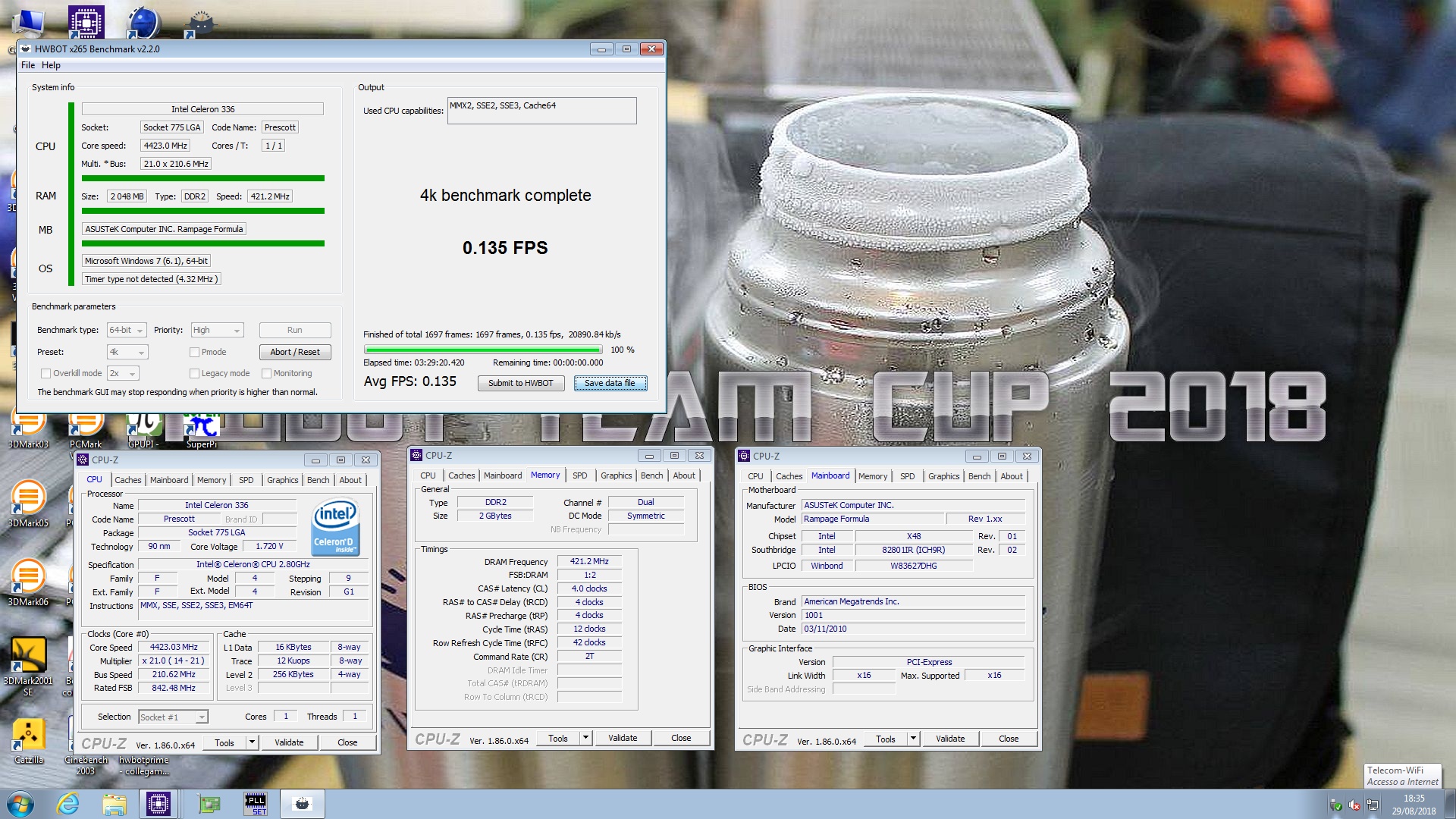Open the Priority High dropdown
The height and width of the screenshot is (819, 1456).
click(217, 330)
